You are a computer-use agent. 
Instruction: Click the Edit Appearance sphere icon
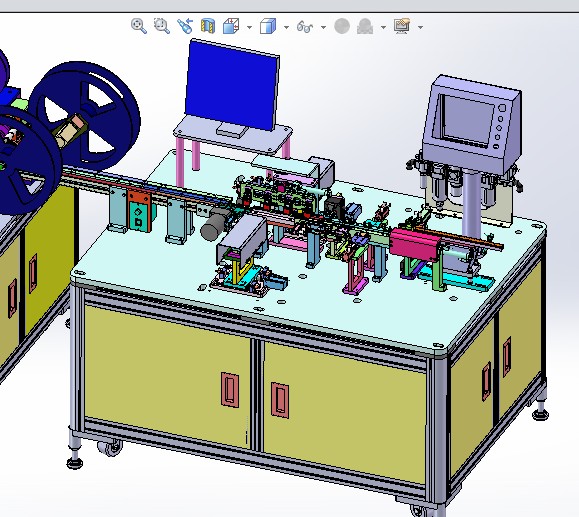click(x=342, y=26)
